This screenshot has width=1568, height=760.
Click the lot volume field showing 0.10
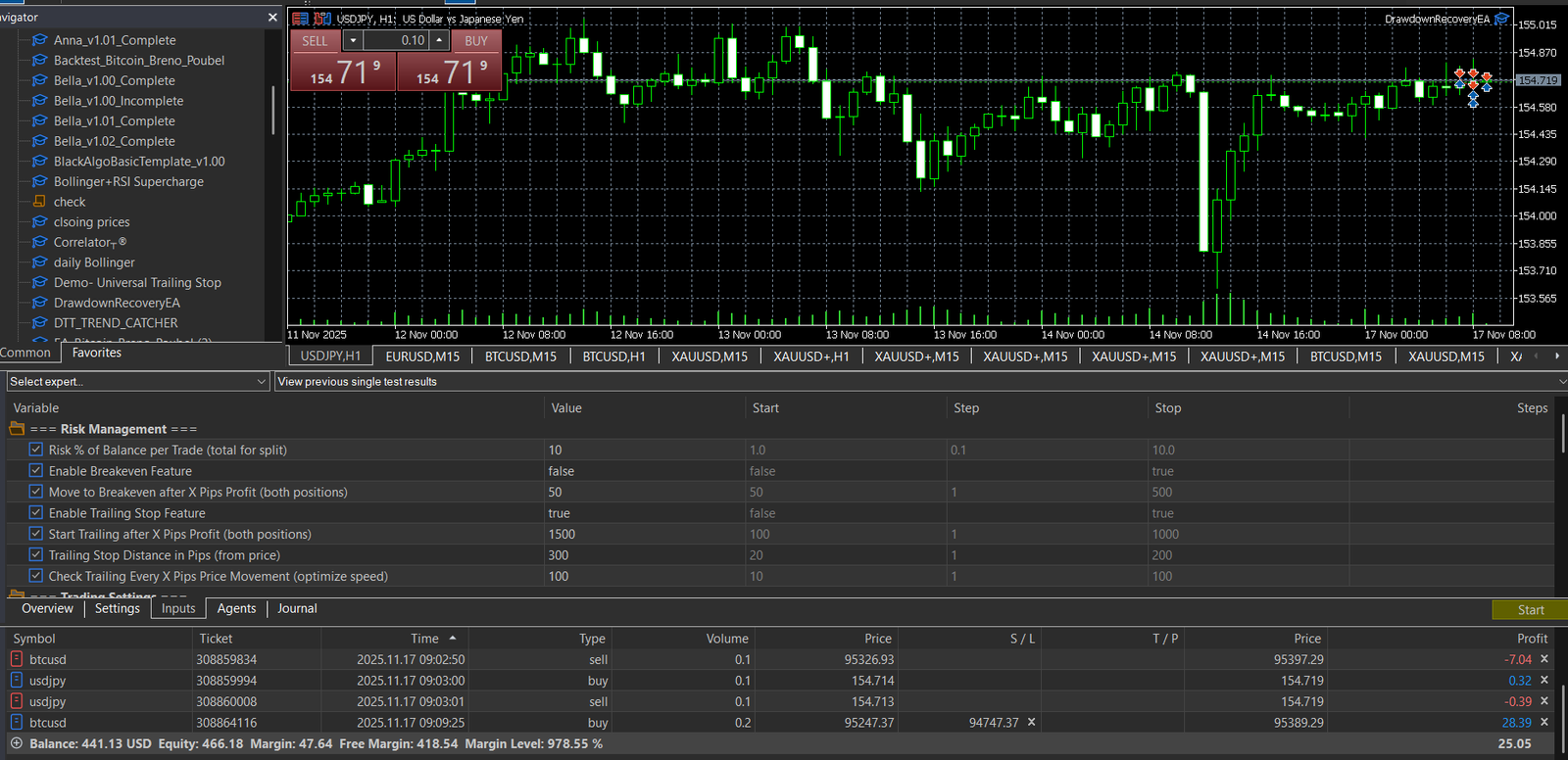[396, 41]
